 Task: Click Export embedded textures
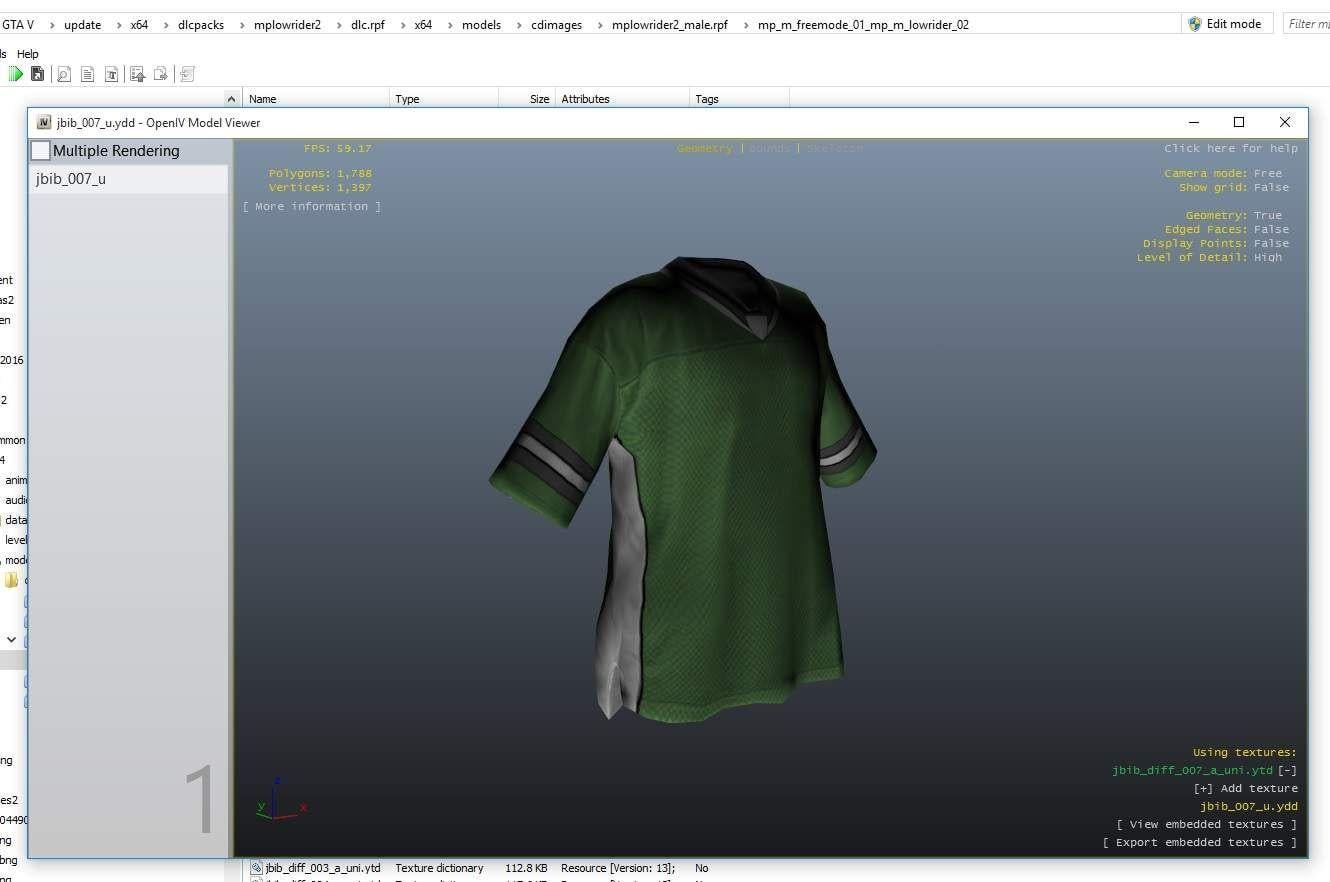point(1199,842)
